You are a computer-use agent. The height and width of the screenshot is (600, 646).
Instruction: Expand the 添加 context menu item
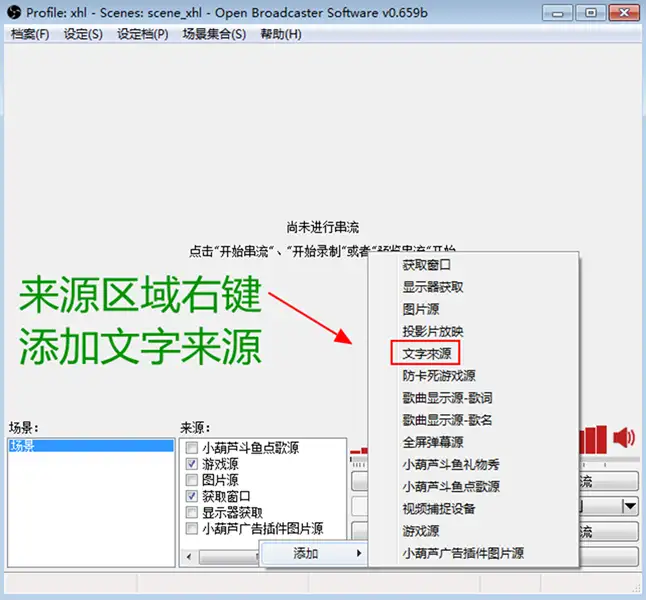click(313, 553)
